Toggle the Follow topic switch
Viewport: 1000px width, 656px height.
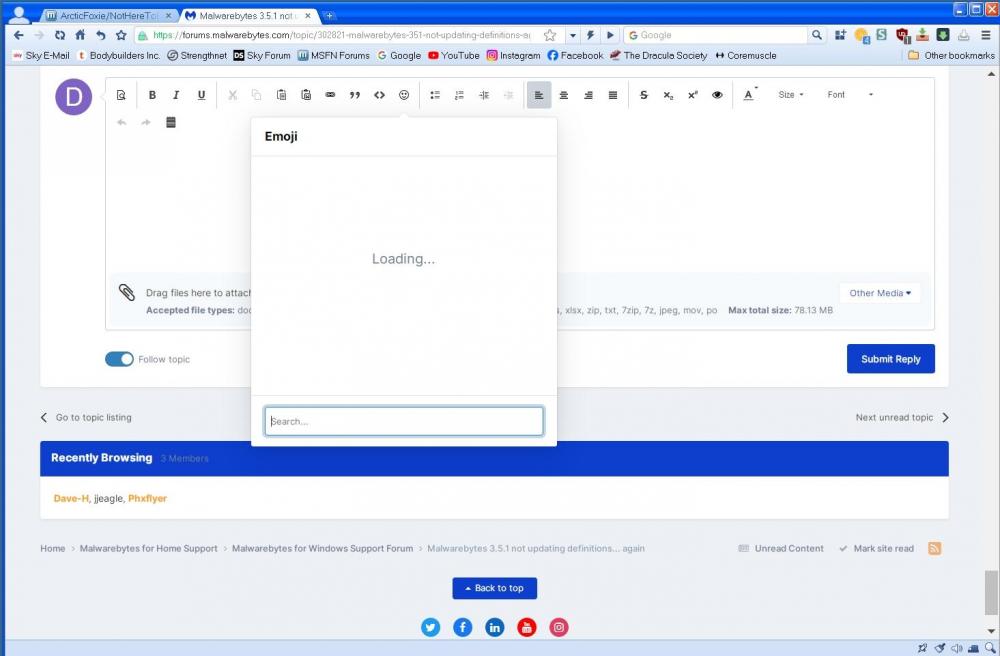click(119, 359)
